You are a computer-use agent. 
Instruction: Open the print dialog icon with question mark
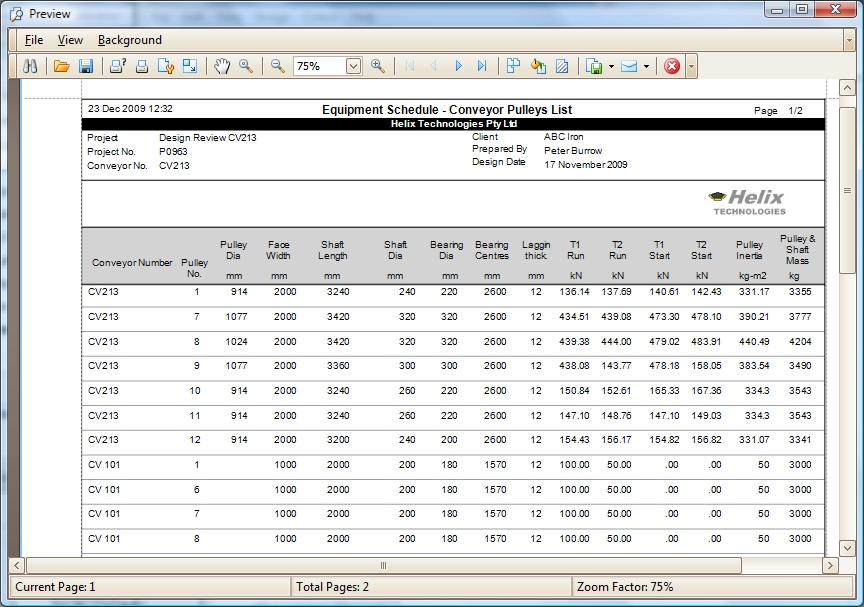pyautogui.click(x=118, y=66)
